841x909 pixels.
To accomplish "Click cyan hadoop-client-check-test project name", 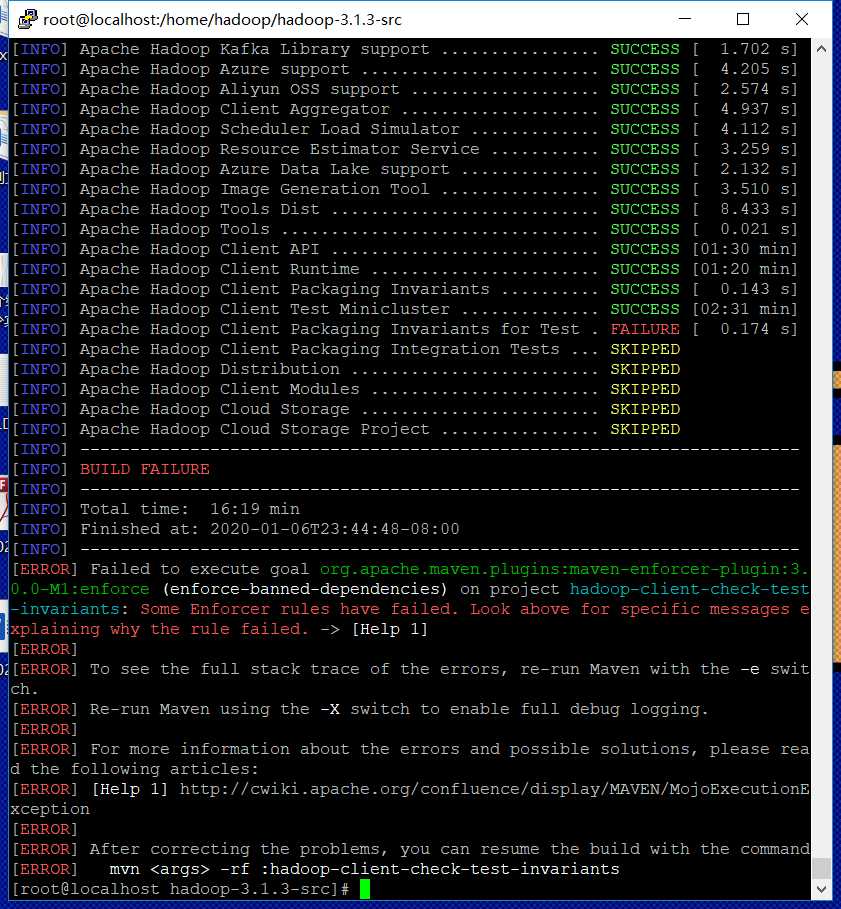I will [x=409, y=599].
